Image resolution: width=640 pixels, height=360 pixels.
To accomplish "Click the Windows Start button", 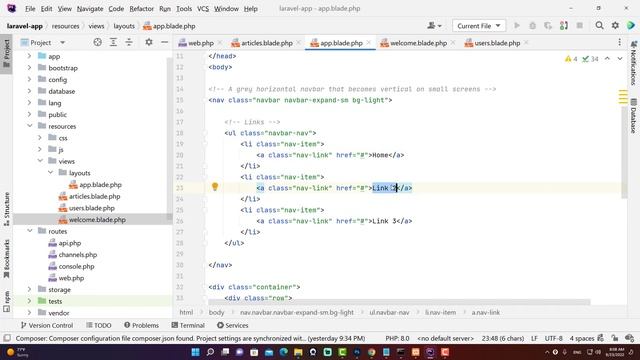I will pos(196,352).
